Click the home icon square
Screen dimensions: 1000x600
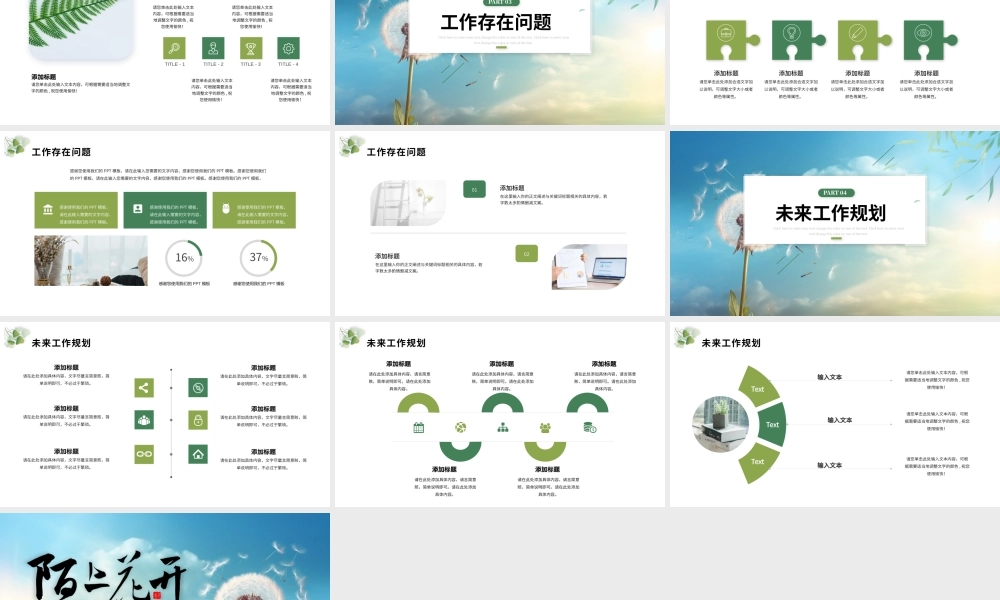pos(198,454)
